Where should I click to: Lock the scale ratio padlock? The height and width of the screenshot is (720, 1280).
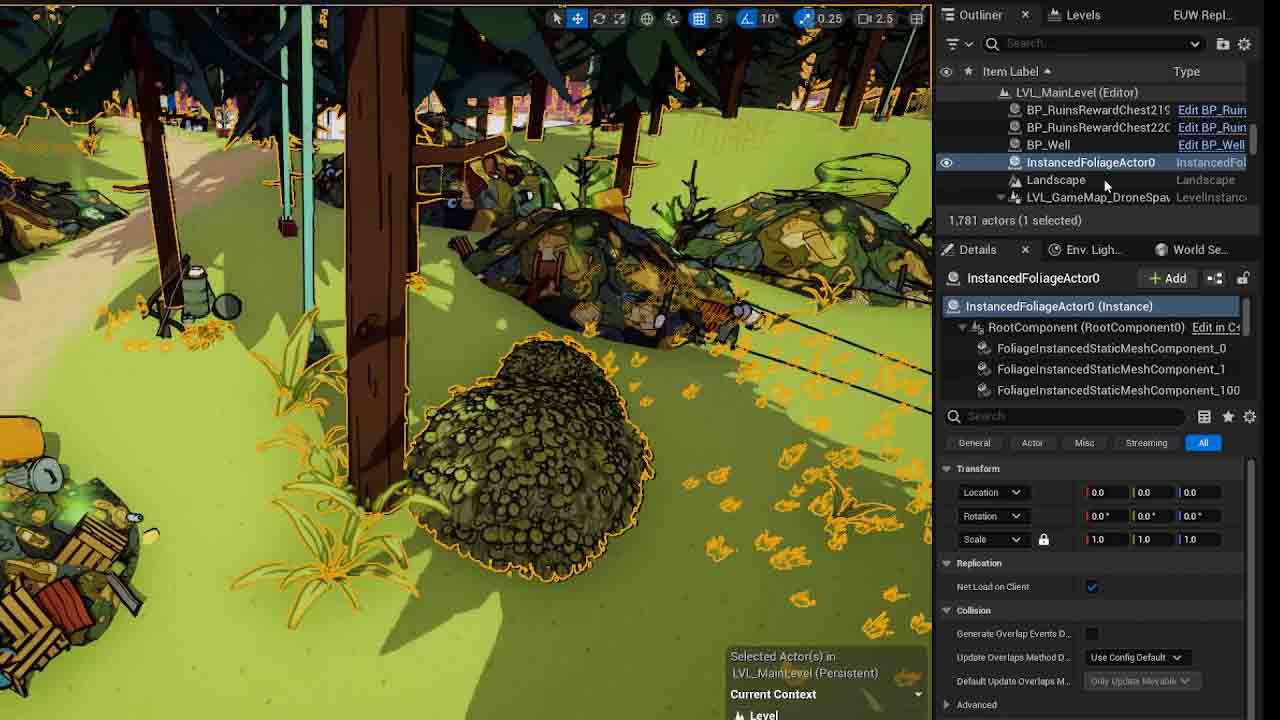coord(1043,540)
